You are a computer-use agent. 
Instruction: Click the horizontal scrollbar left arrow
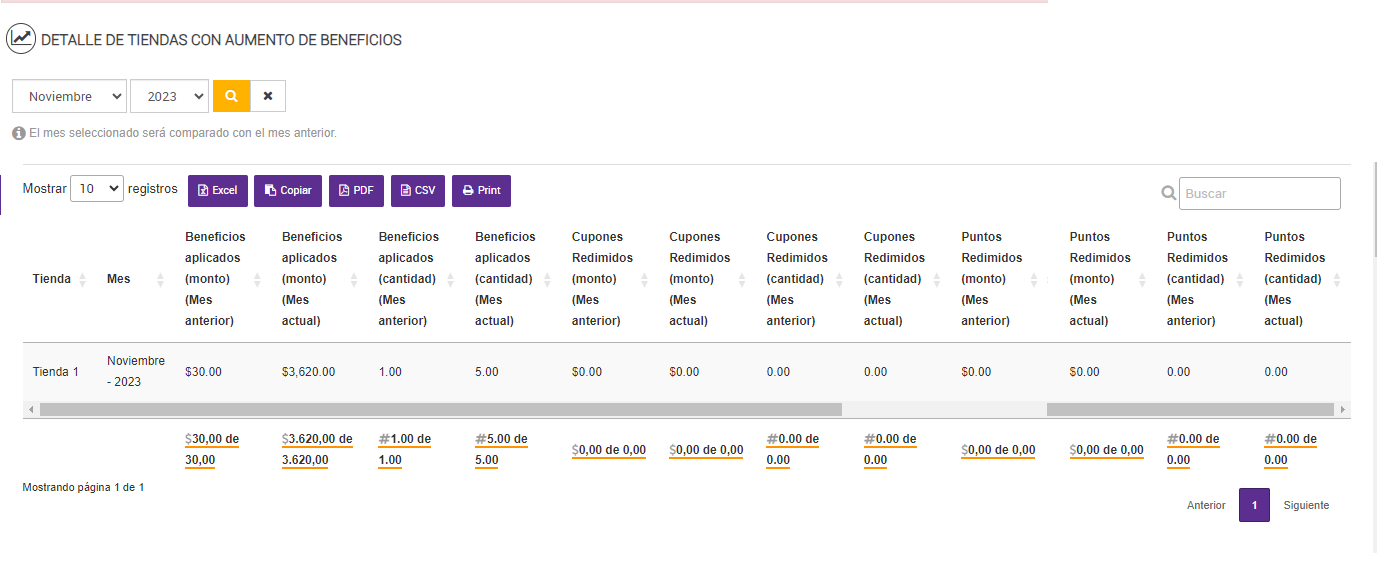point(31,410)
